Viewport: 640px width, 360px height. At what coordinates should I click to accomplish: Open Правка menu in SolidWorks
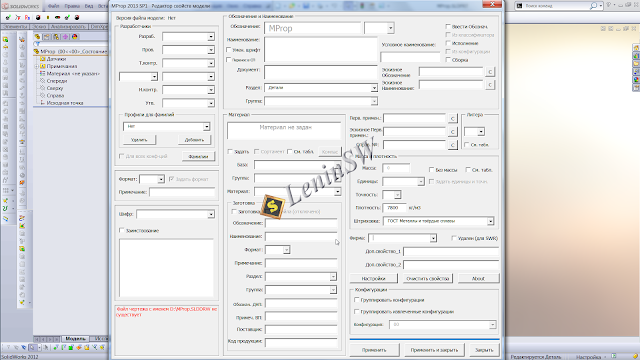72,6
